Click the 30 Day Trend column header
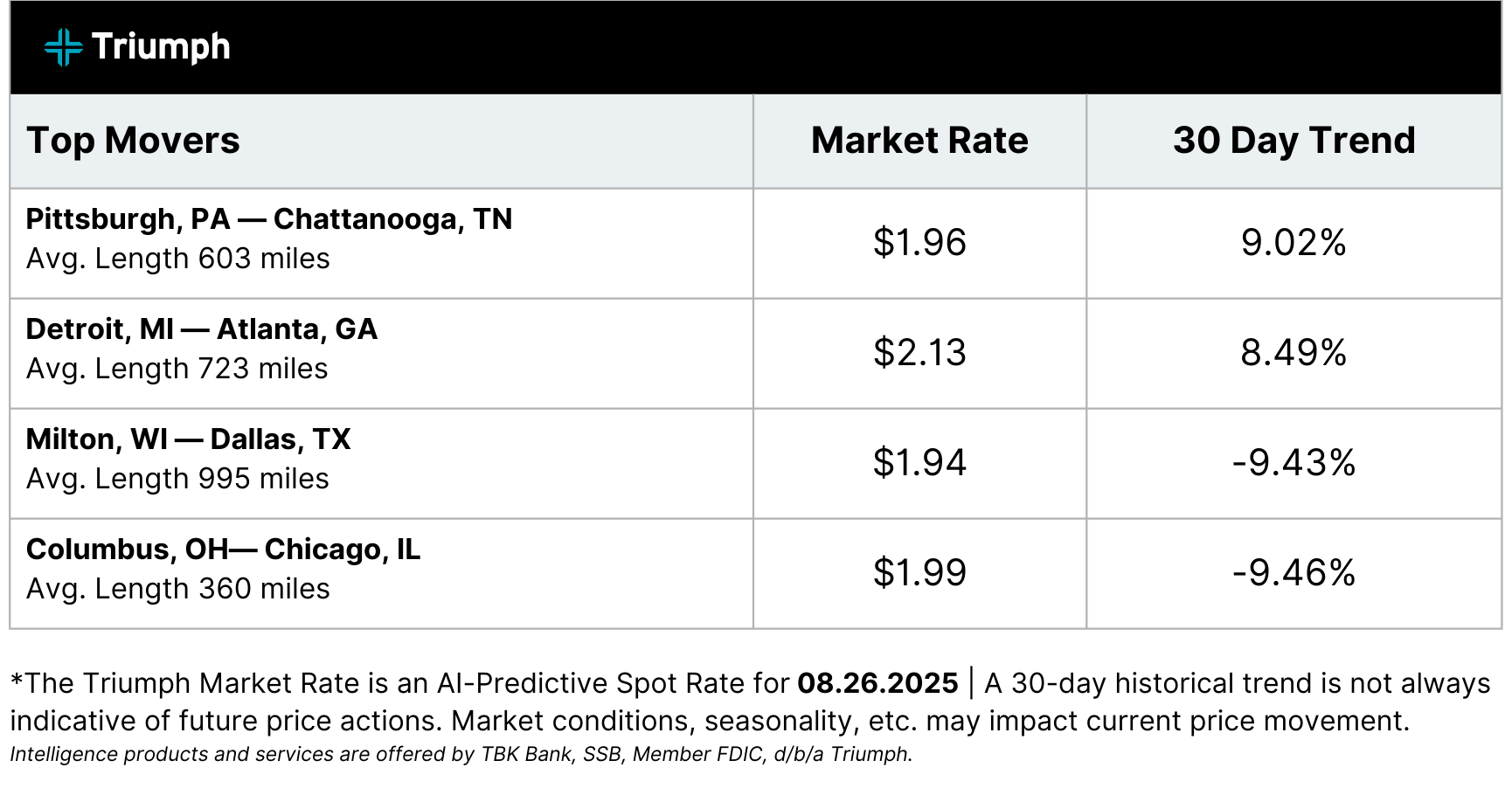This screenshot has height=802, width=1512. (x=1294, y=141)
